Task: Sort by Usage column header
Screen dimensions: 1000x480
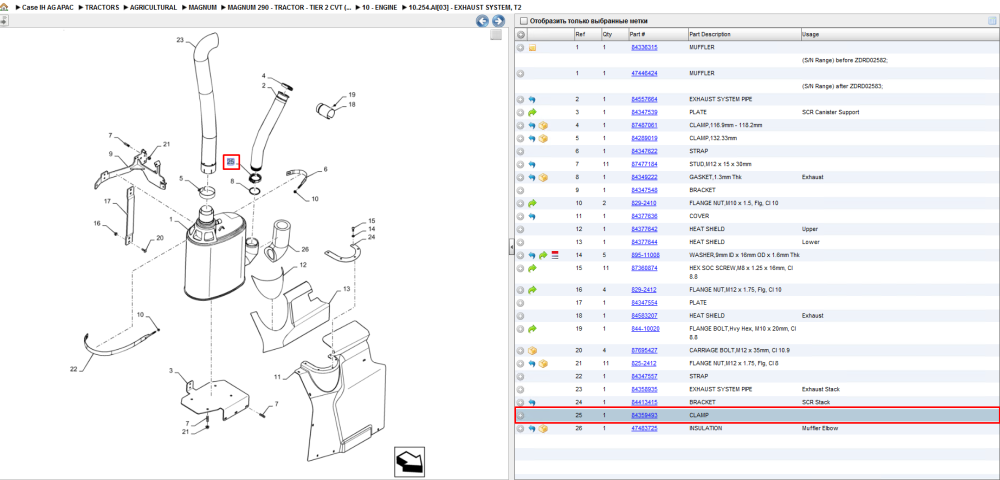Action: [x=899, y=34]
